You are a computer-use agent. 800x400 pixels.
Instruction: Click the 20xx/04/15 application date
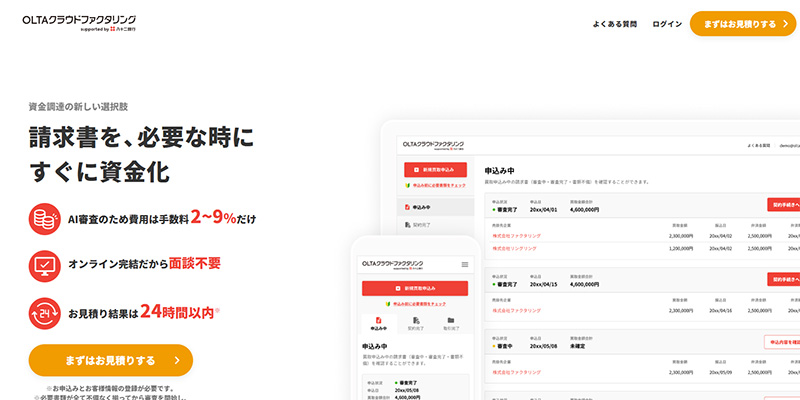click(543, 284)
